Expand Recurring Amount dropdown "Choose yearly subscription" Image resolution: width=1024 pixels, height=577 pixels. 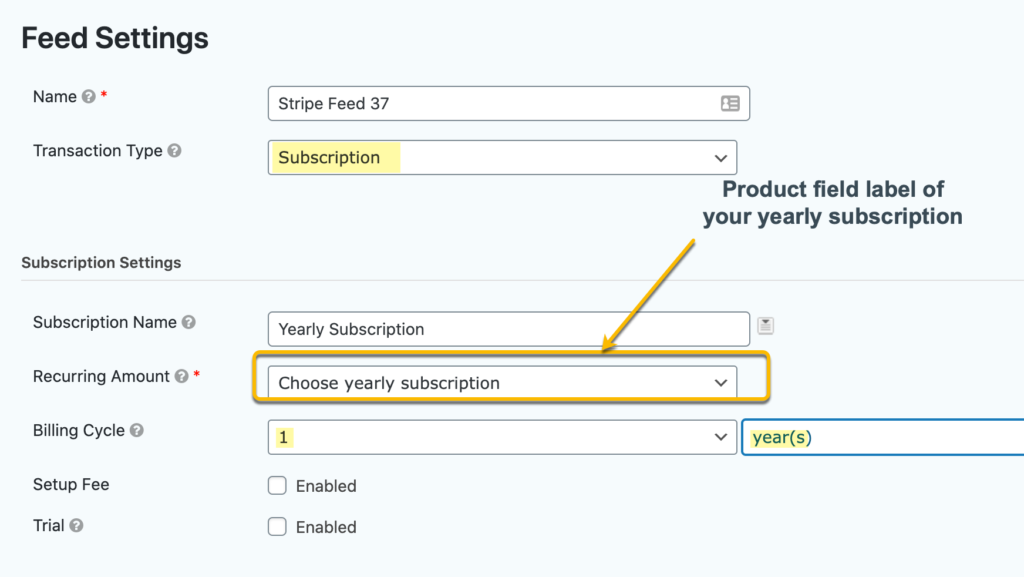(x=502, y=382)
